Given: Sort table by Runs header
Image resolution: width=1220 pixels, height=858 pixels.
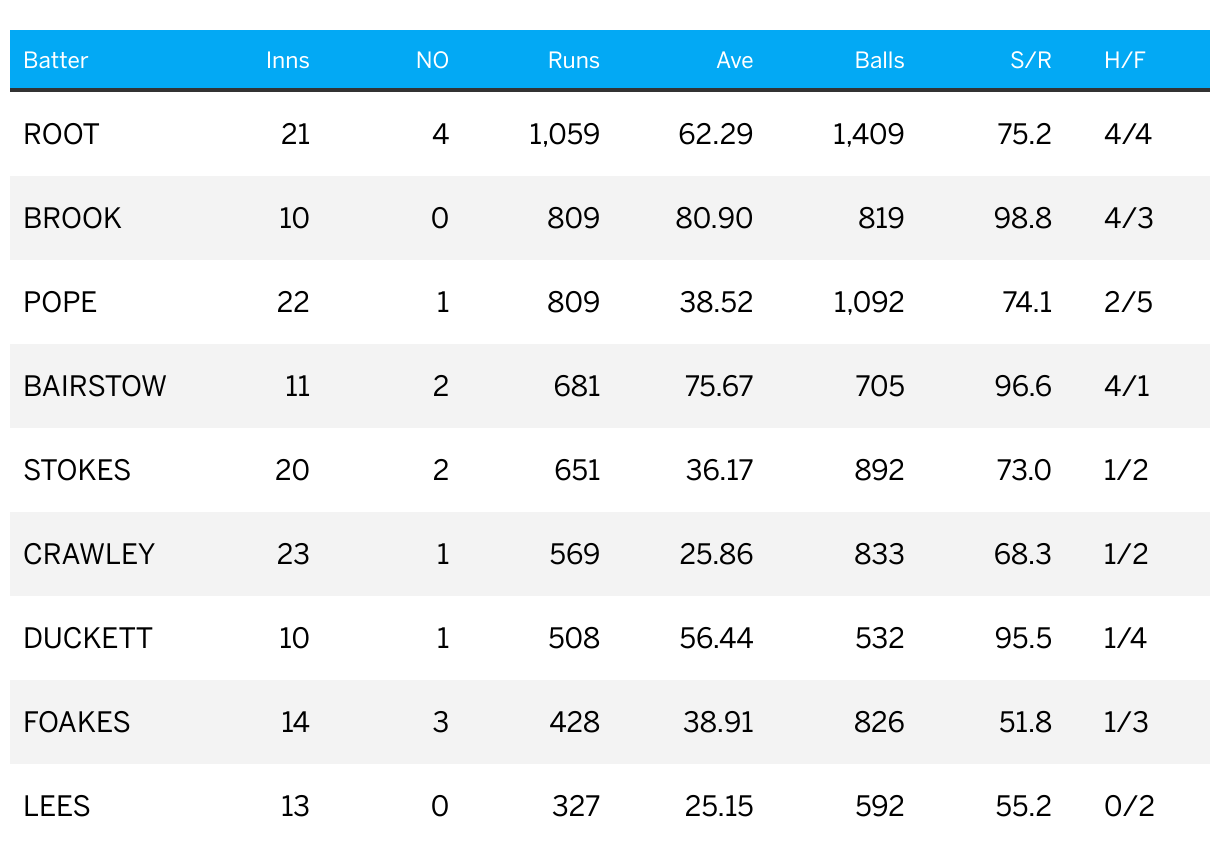Looking at the screenshot, I should [x=574, y=60].
